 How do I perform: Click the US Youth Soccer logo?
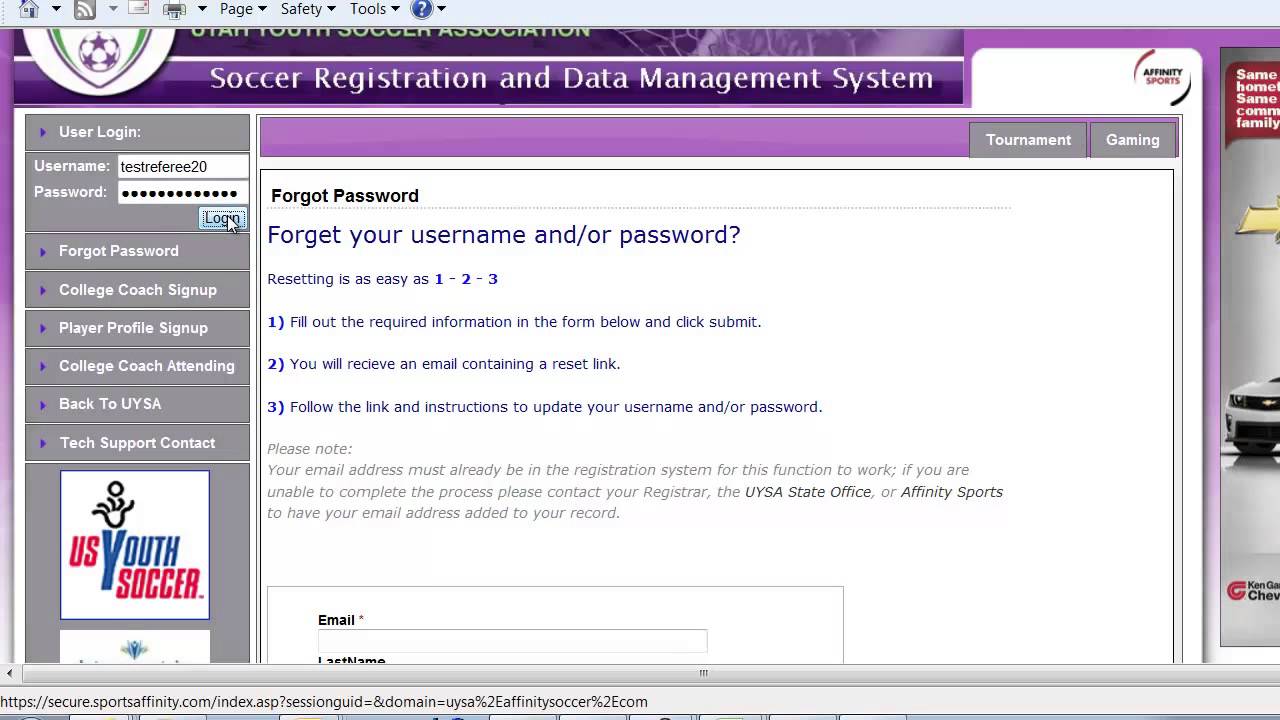click(x=135, y=545)
